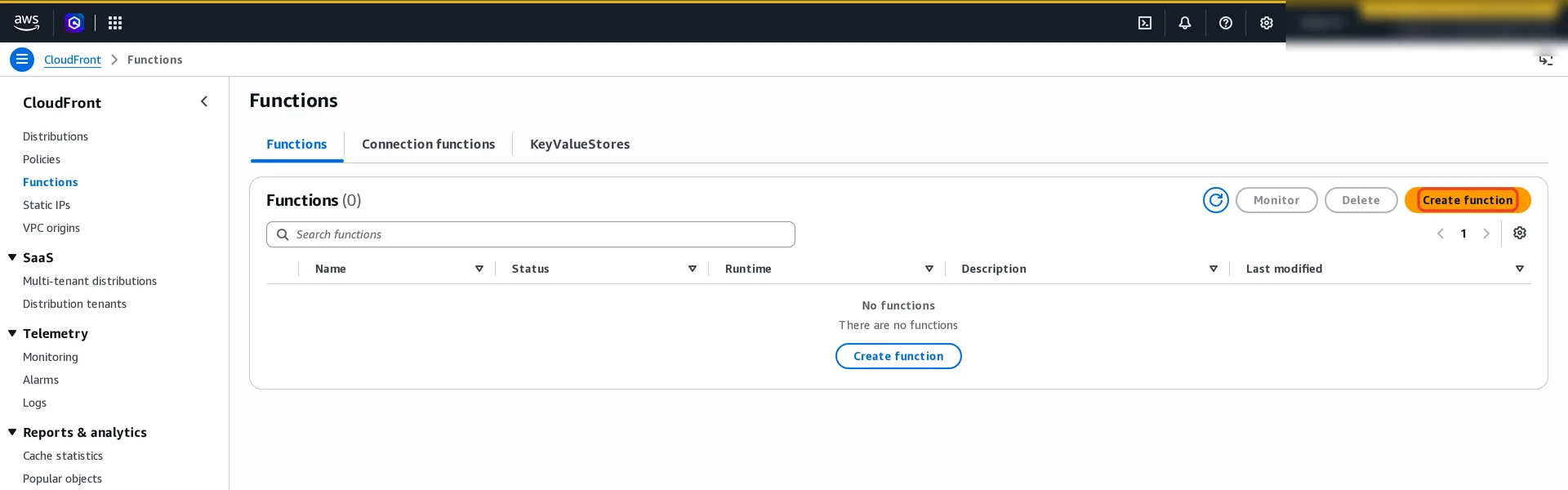Click the orange Create function button
Screen dimensions: 1568x490
(1468, 200)
